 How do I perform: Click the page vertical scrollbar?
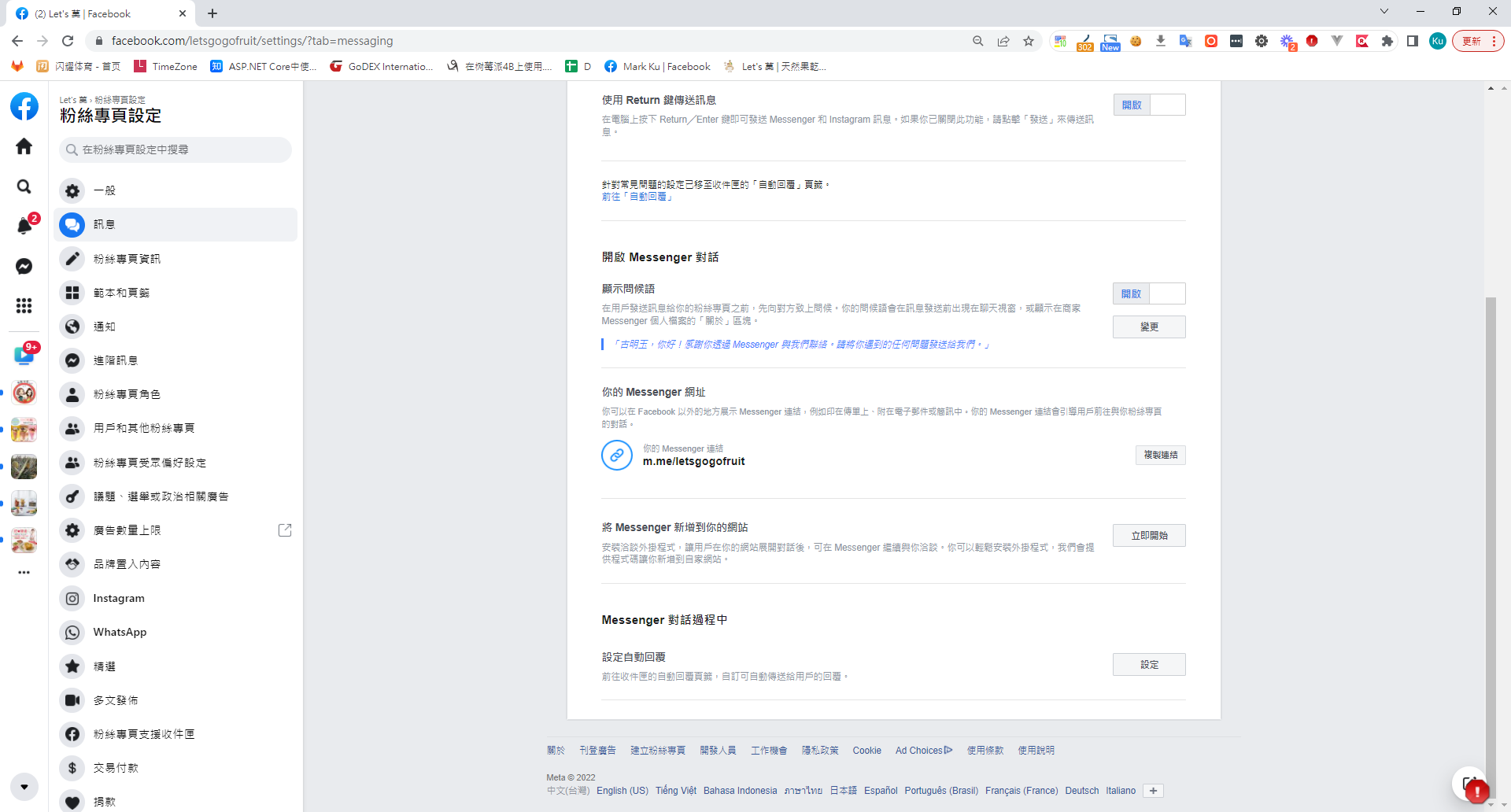1490,511
